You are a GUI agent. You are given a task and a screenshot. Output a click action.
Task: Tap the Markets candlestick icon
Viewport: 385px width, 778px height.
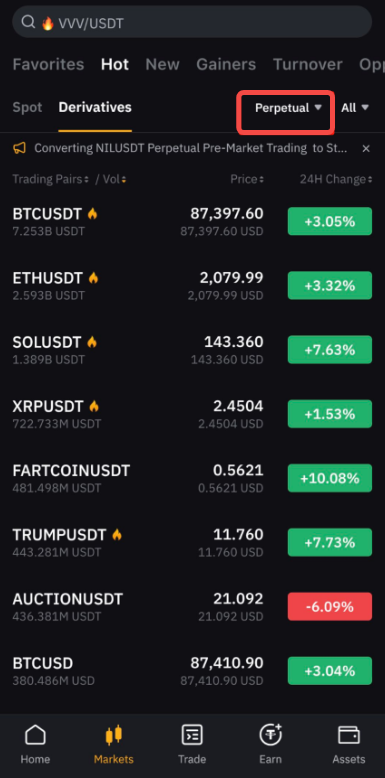point(114,735)
